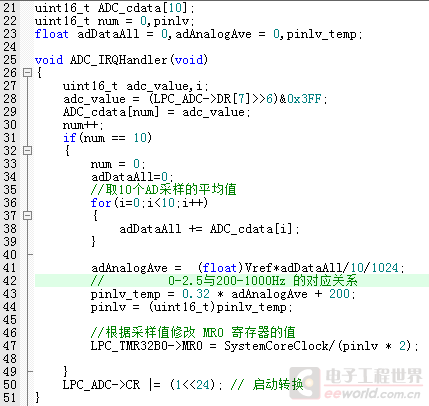Click the 0.32 constant on line 43
429x406 pixels.
[x=196, y=294]
